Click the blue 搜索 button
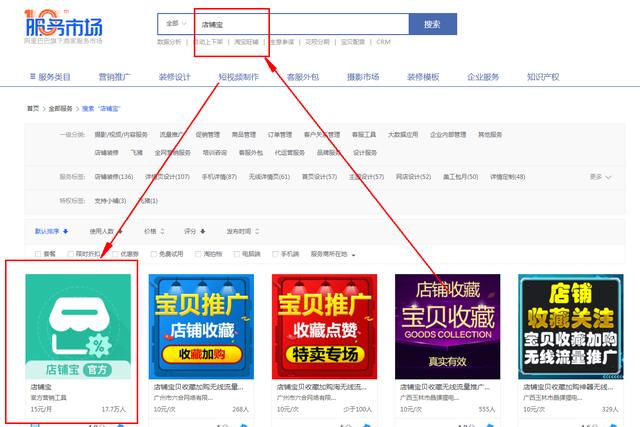Viewport: 640px width, 427px height. click(433, 24)
